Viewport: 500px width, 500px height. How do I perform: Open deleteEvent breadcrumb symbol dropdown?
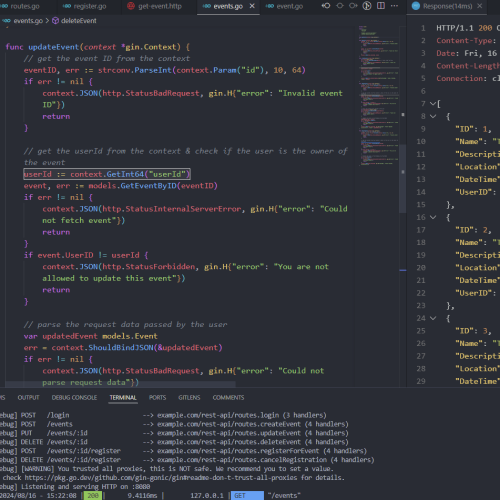tap(79, 21)
